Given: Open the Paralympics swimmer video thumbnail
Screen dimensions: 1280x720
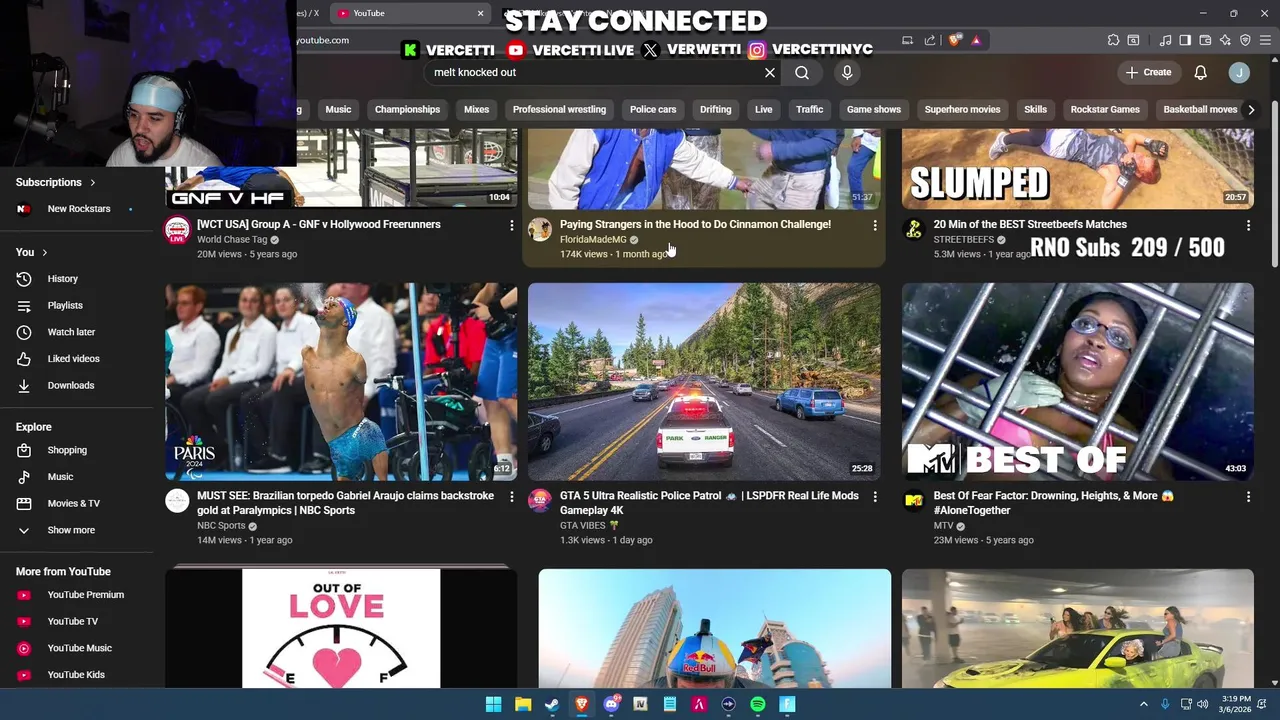Looking at the screenshot, I should pos(341,382).
